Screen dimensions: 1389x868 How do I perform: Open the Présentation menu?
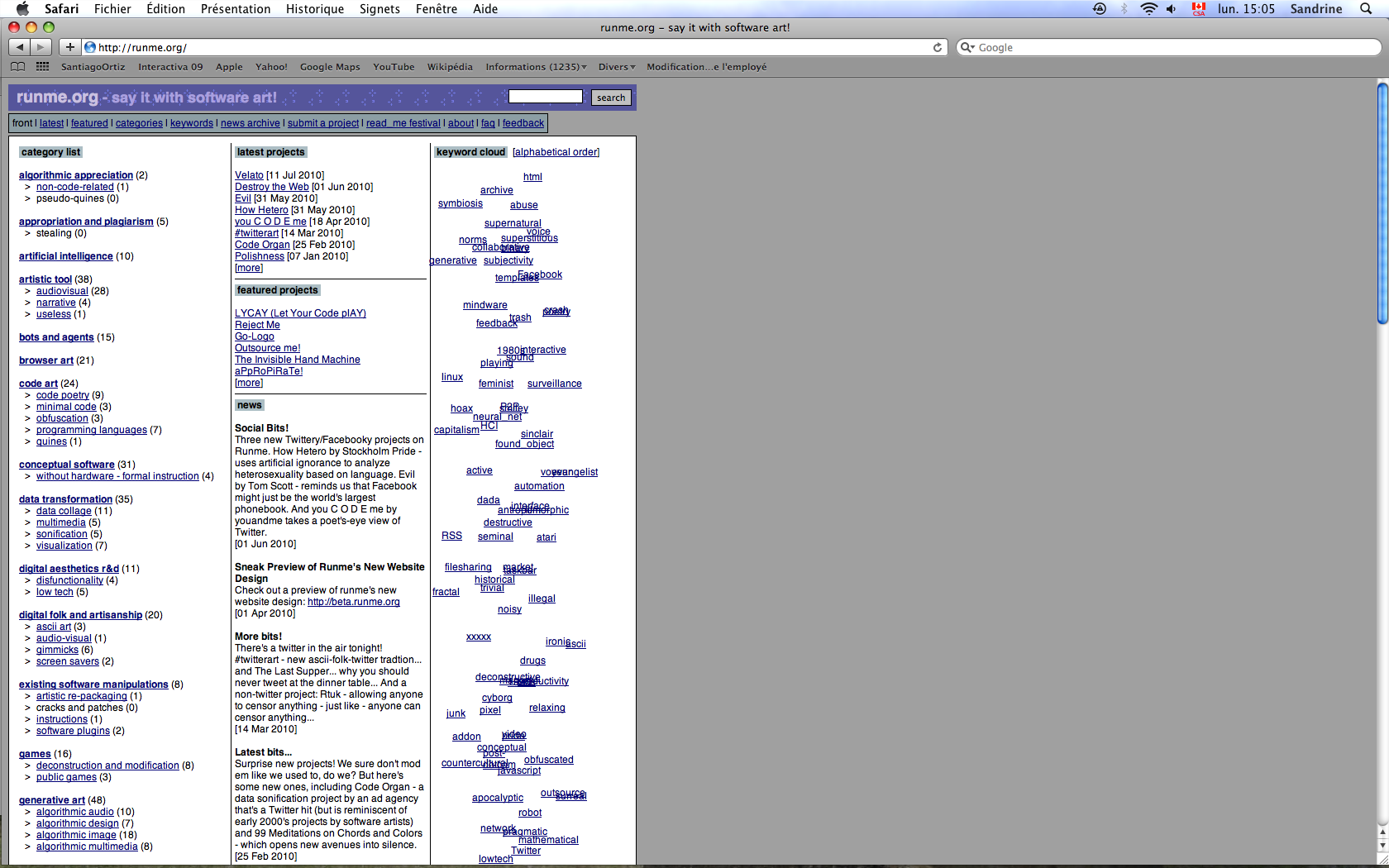tap(236, 8)
